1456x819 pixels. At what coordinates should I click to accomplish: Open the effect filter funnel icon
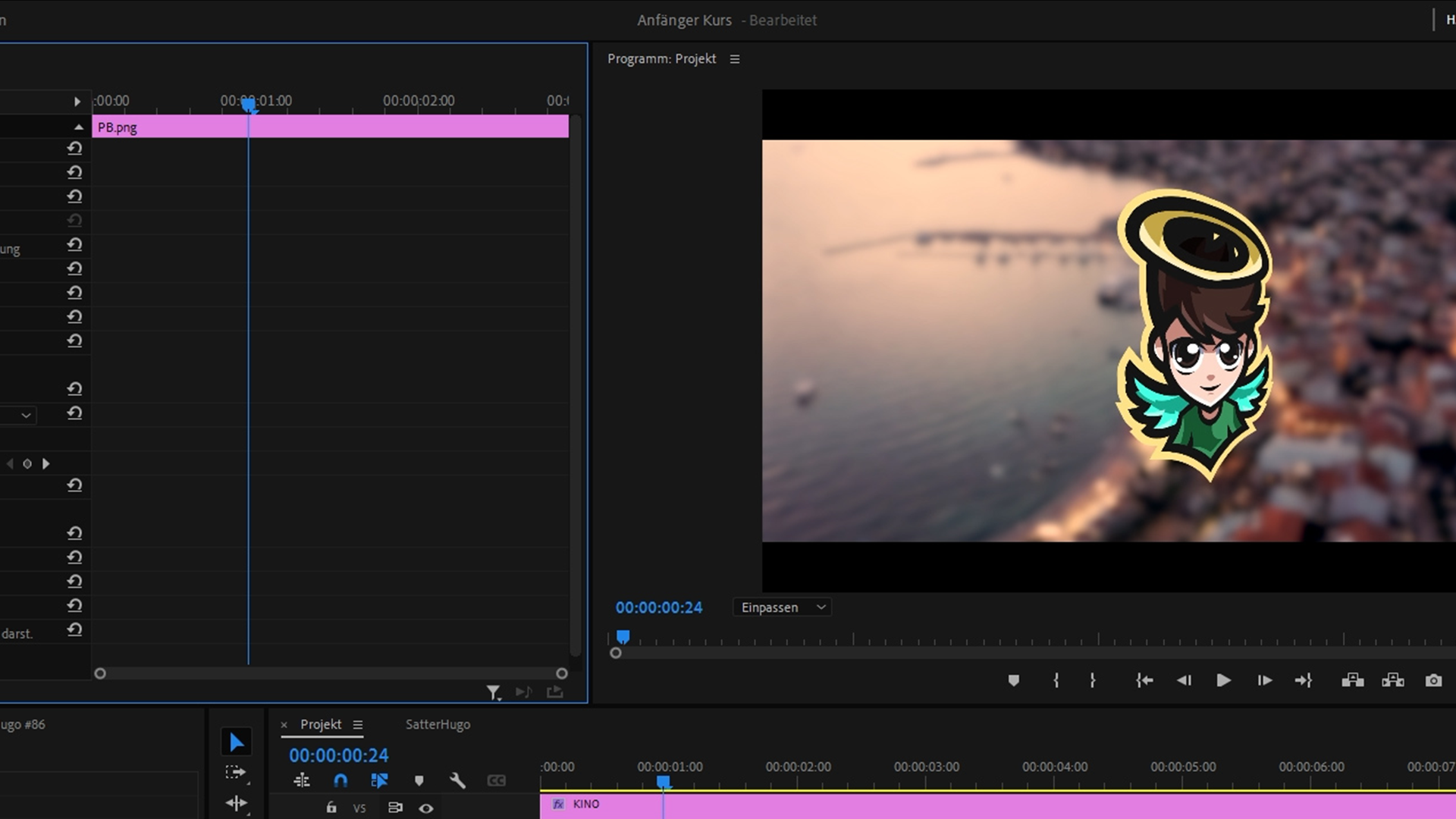(x=494, y=692)
